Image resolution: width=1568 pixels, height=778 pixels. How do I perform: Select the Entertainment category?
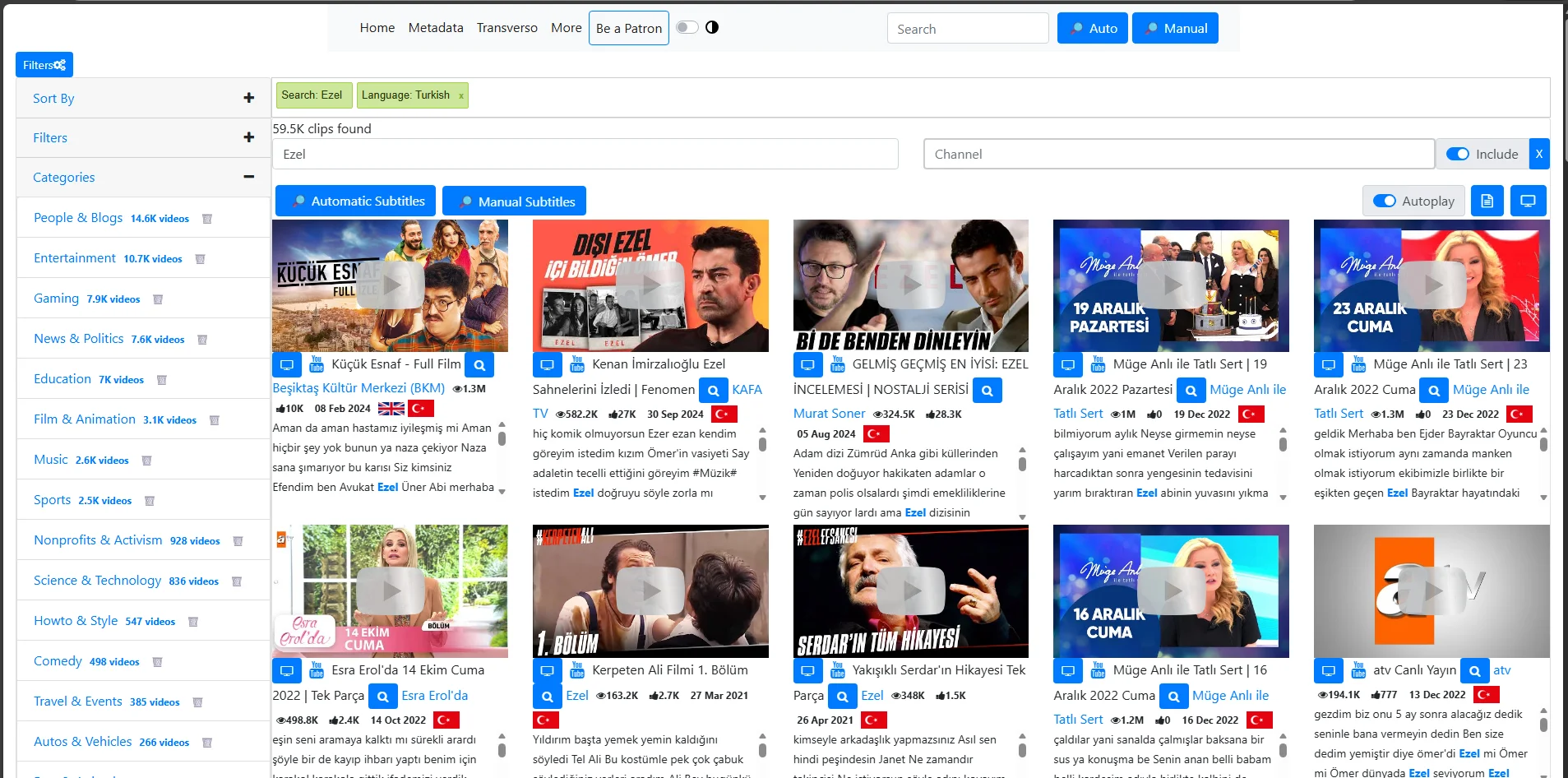tap(75, 258)
